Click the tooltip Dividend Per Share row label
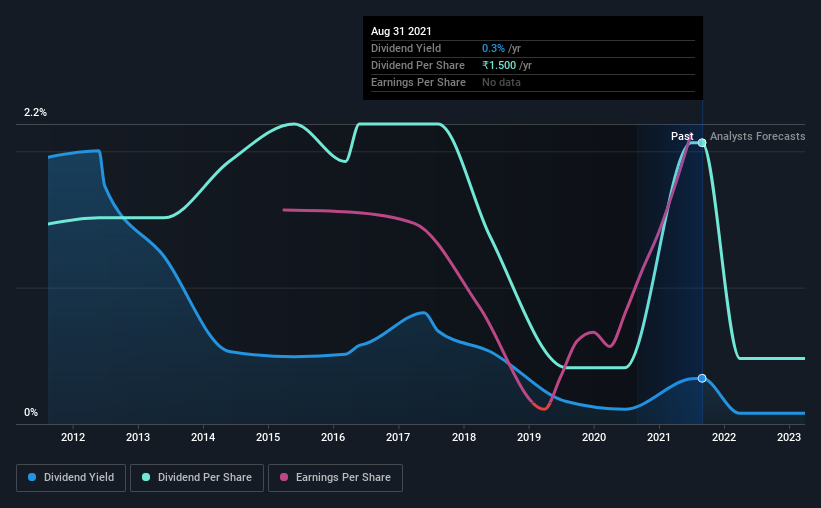Image resolution: width=821 pixels, height=508 pixels. point(418,65)
